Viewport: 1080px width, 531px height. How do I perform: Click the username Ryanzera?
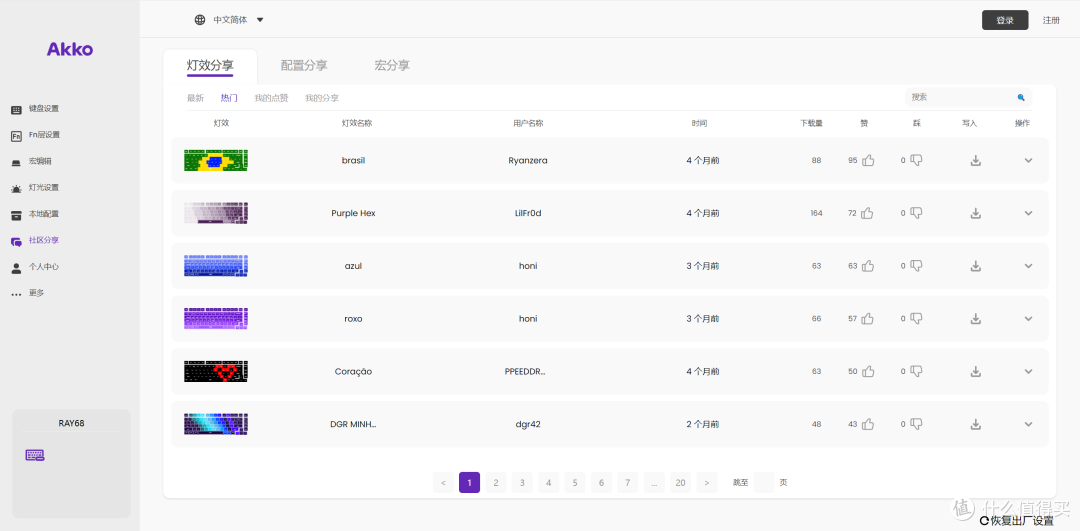point(528,160)
